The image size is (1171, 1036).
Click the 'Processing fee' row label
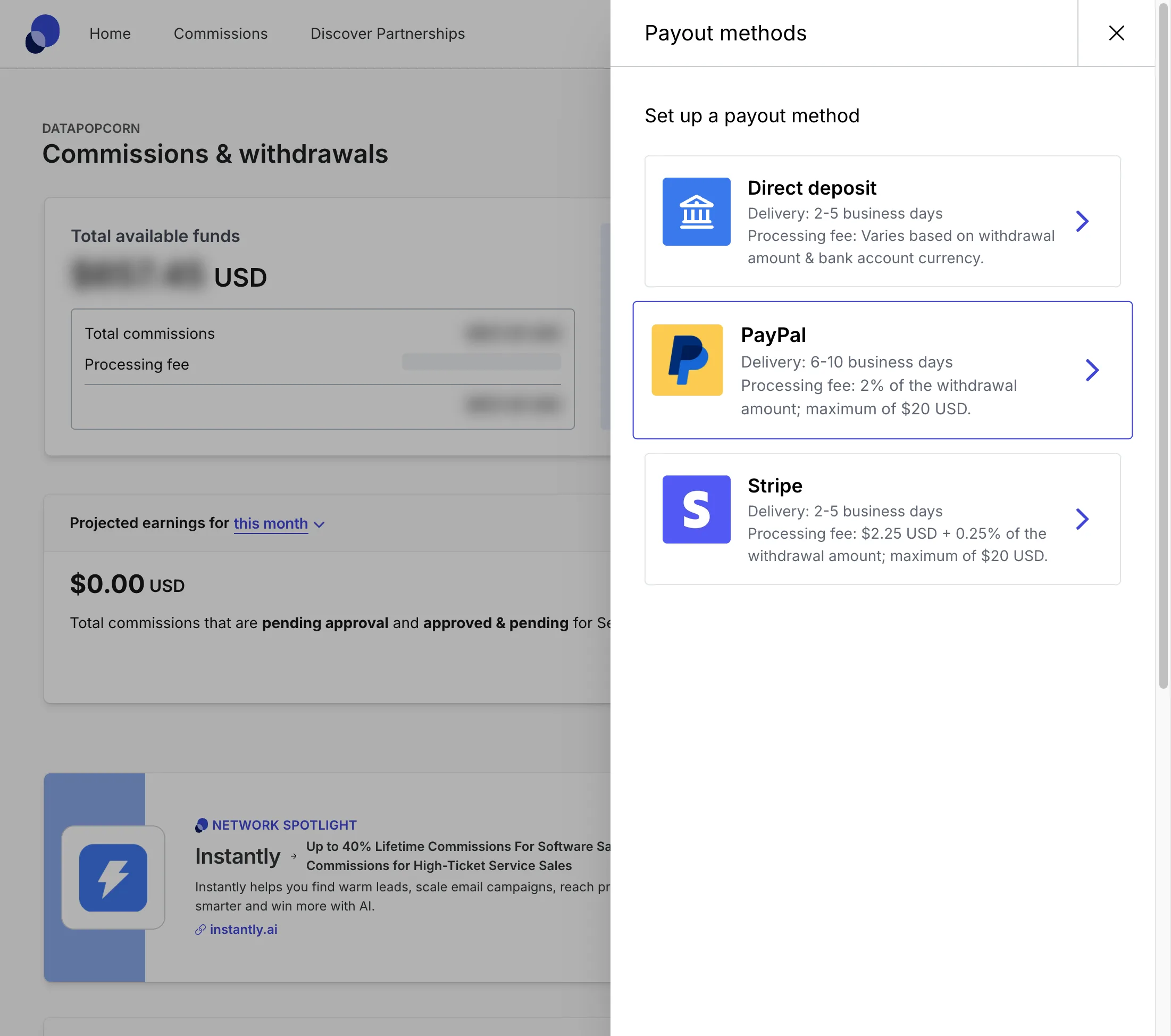[x=137, y=364]
